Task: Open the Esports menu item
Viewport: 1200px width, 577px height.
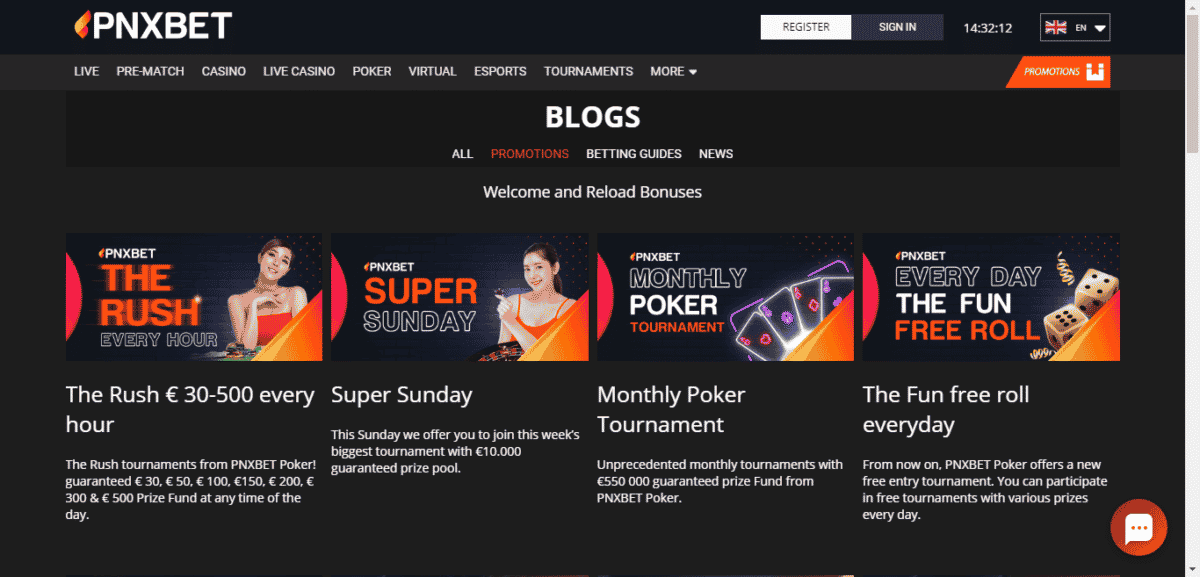Action: [500, 72]
